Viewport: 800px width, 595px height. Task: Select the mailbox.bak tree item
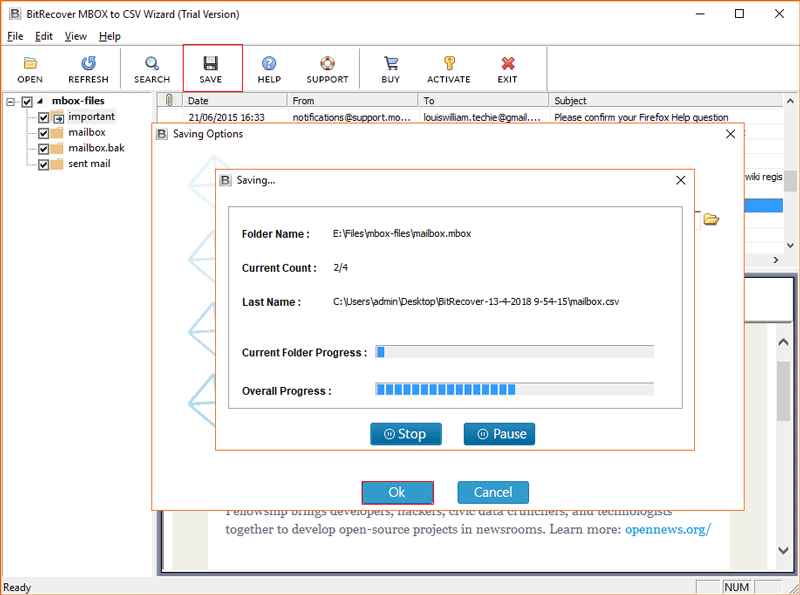click(96, 148)
